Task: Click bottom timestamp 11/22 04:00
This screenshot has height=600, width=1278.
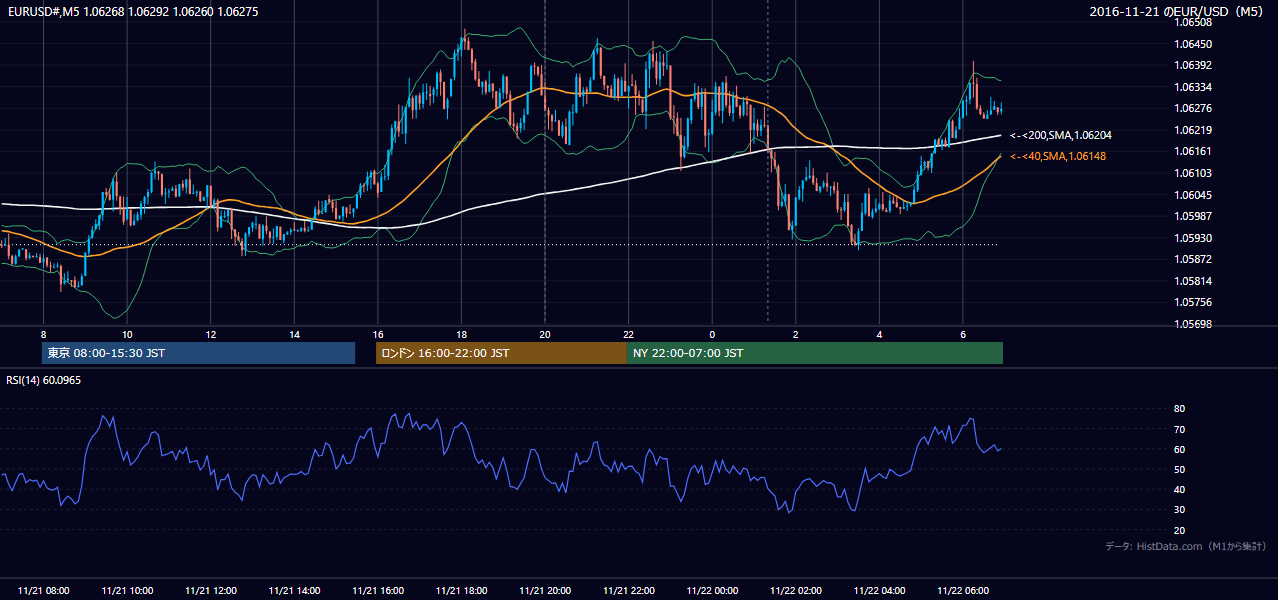Action: [x=879, y=591]
